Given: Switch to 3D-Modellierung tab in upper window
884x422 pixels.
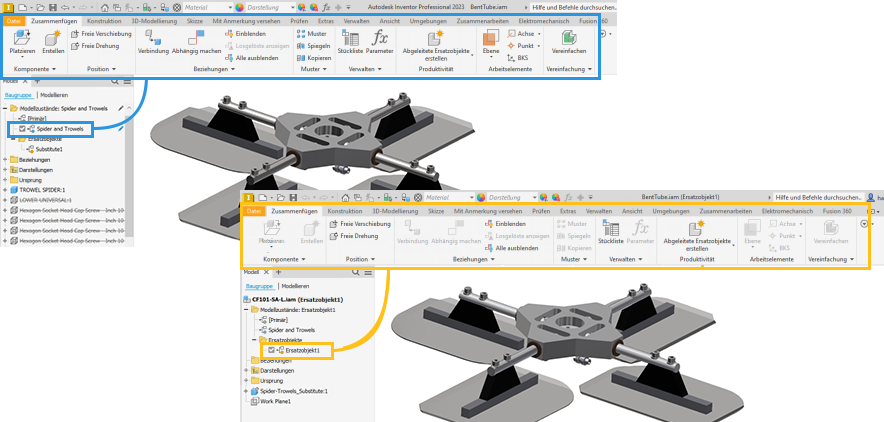Looking at the screenshot, I should pos(154,21).
